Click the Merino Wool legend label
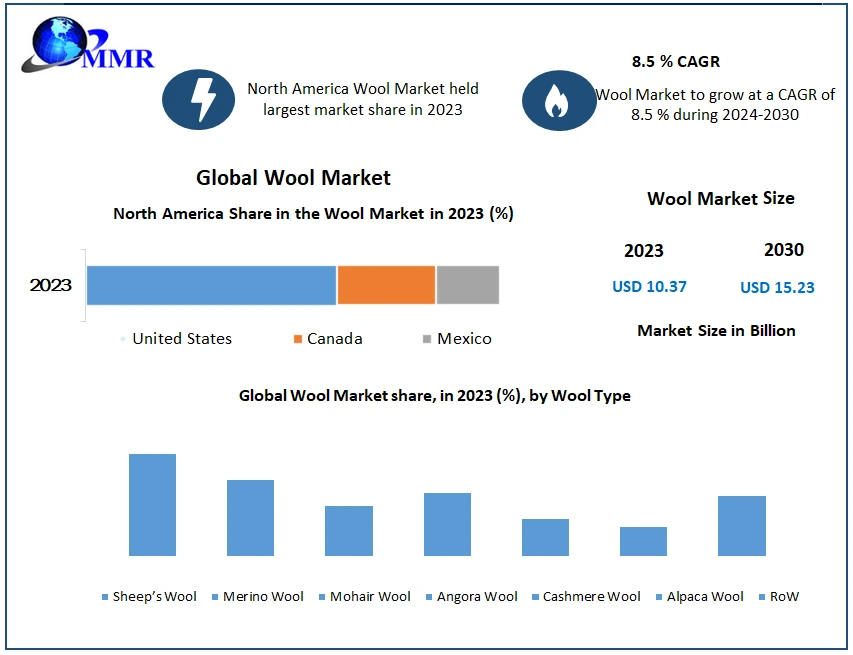Screen dimensions: 853x655 (264, 597)
